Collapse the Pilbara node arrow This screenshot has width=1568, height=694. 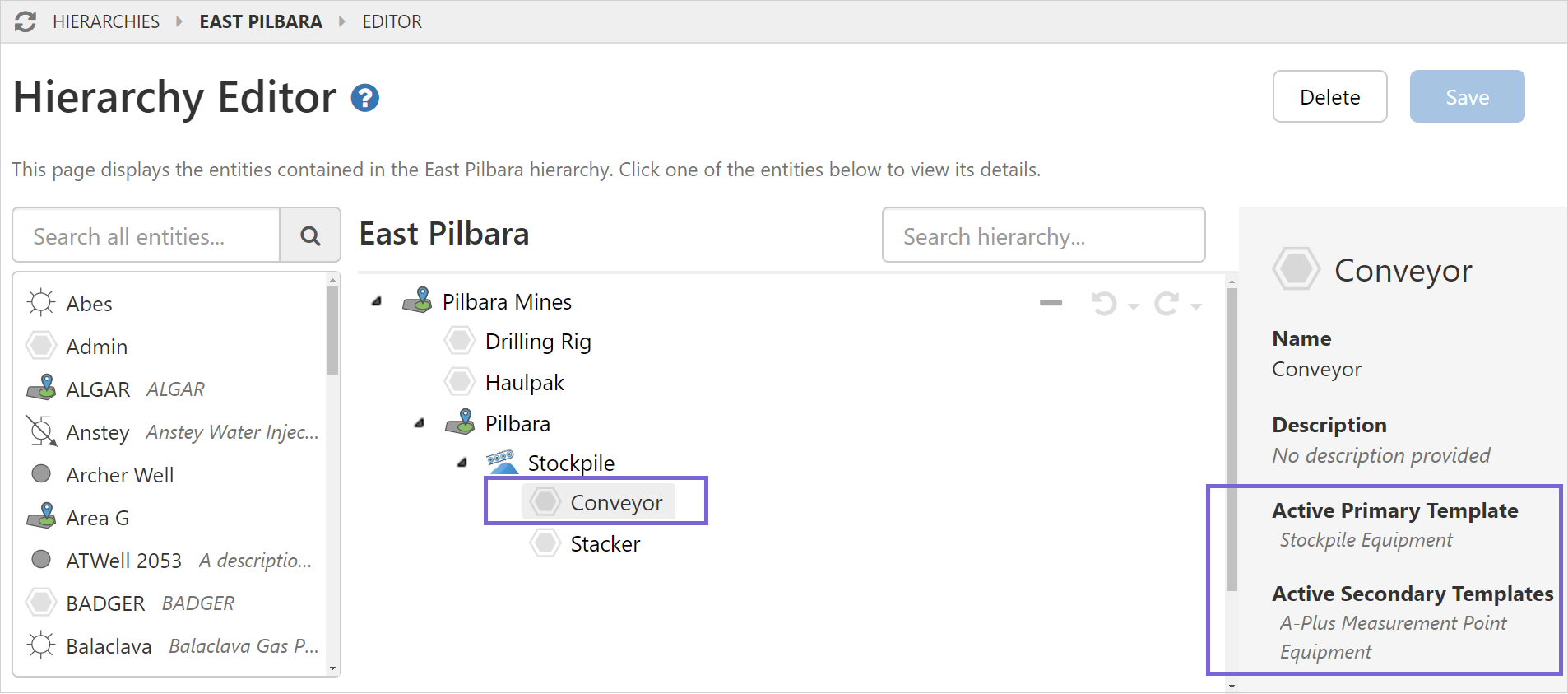tap(420, 423)
